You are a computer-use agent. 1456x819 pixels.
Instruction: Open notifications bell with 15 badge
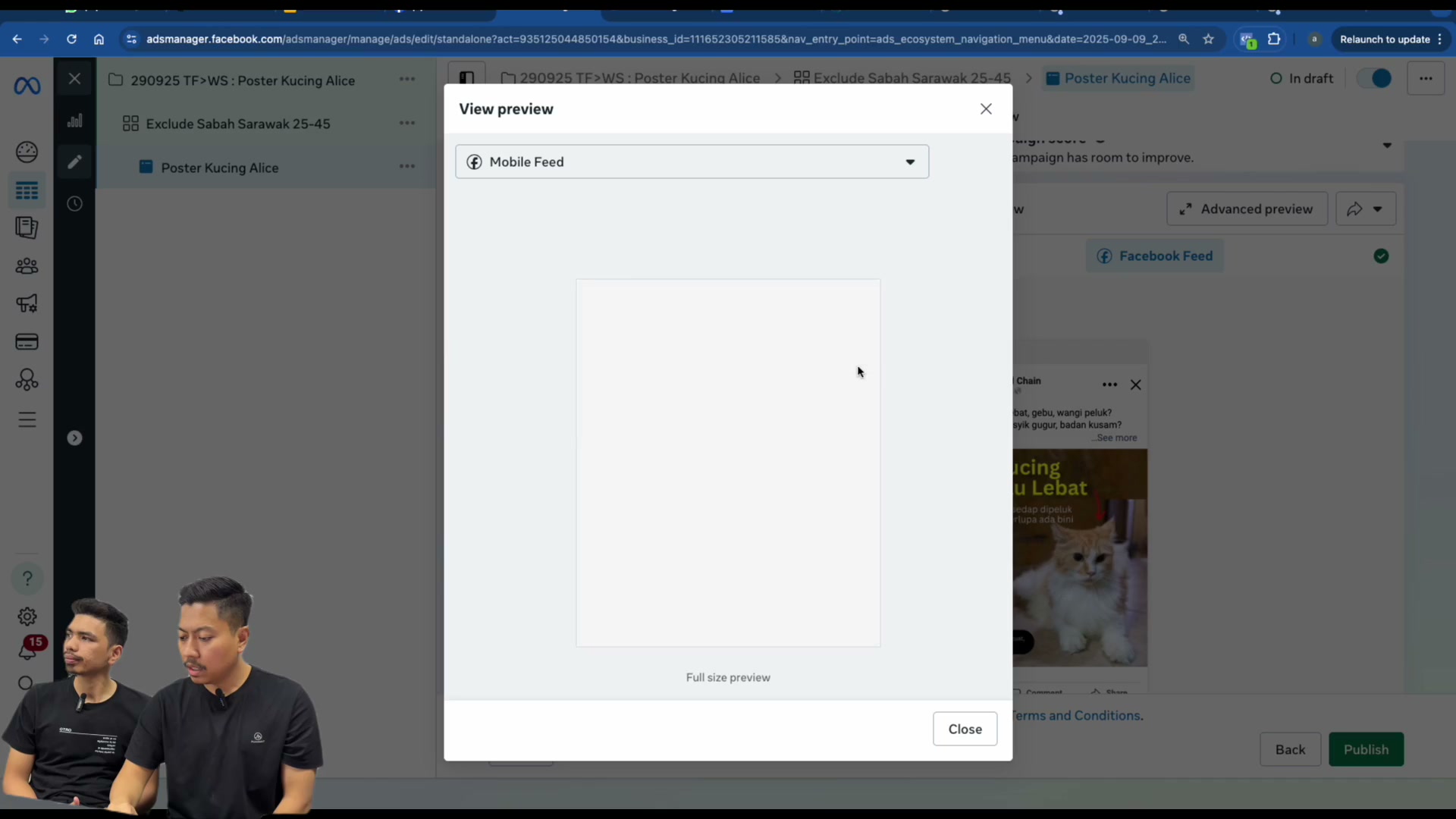[29, 649]
